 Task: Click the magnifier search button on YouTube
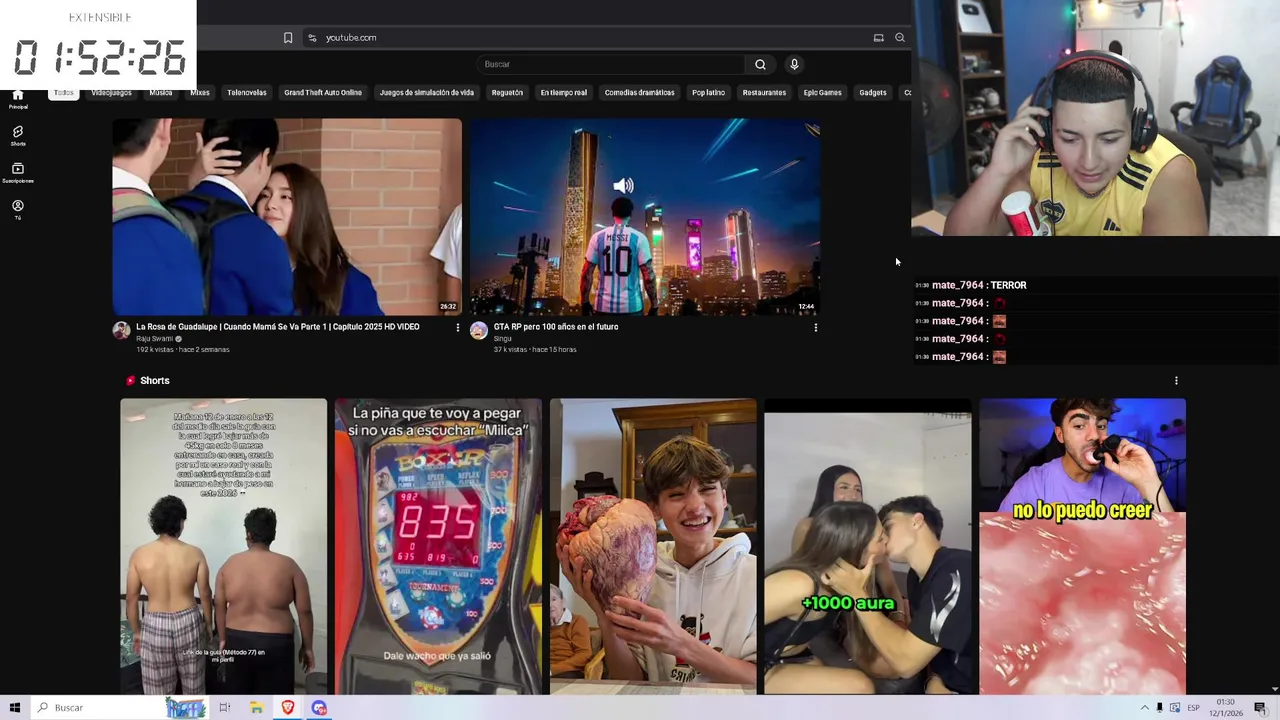(760, 64)
